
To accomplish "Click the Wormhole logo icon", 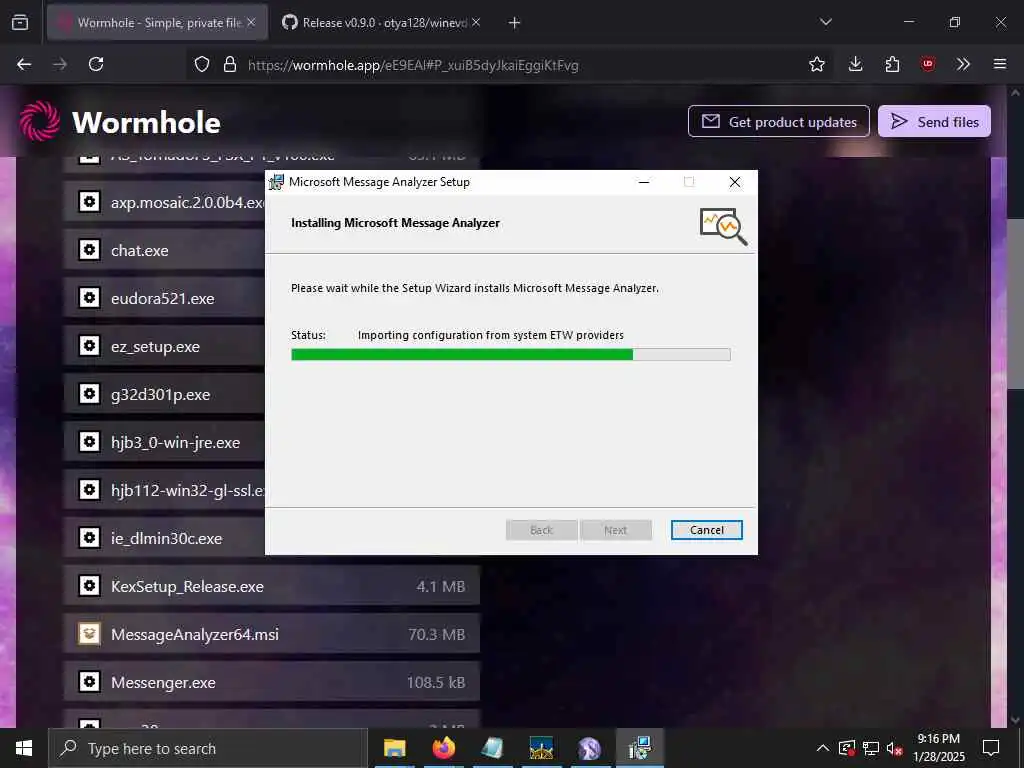I will [40, 121].
